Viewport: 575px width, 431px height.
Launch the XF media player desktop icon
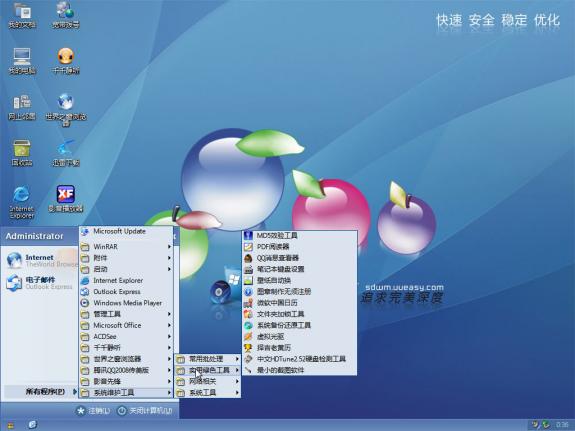66,198
